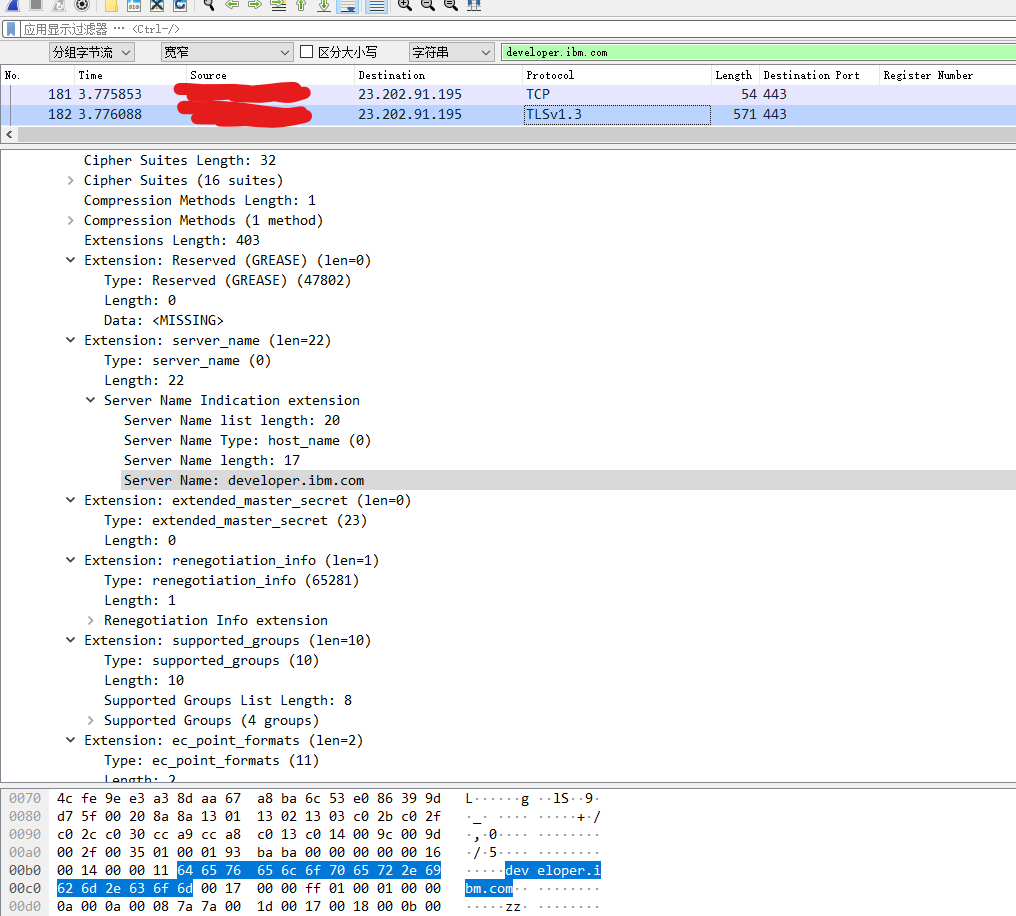Screen dimensions: 1016x916
Task: Zoom out the packet text
Action: (x=428, y=5)
